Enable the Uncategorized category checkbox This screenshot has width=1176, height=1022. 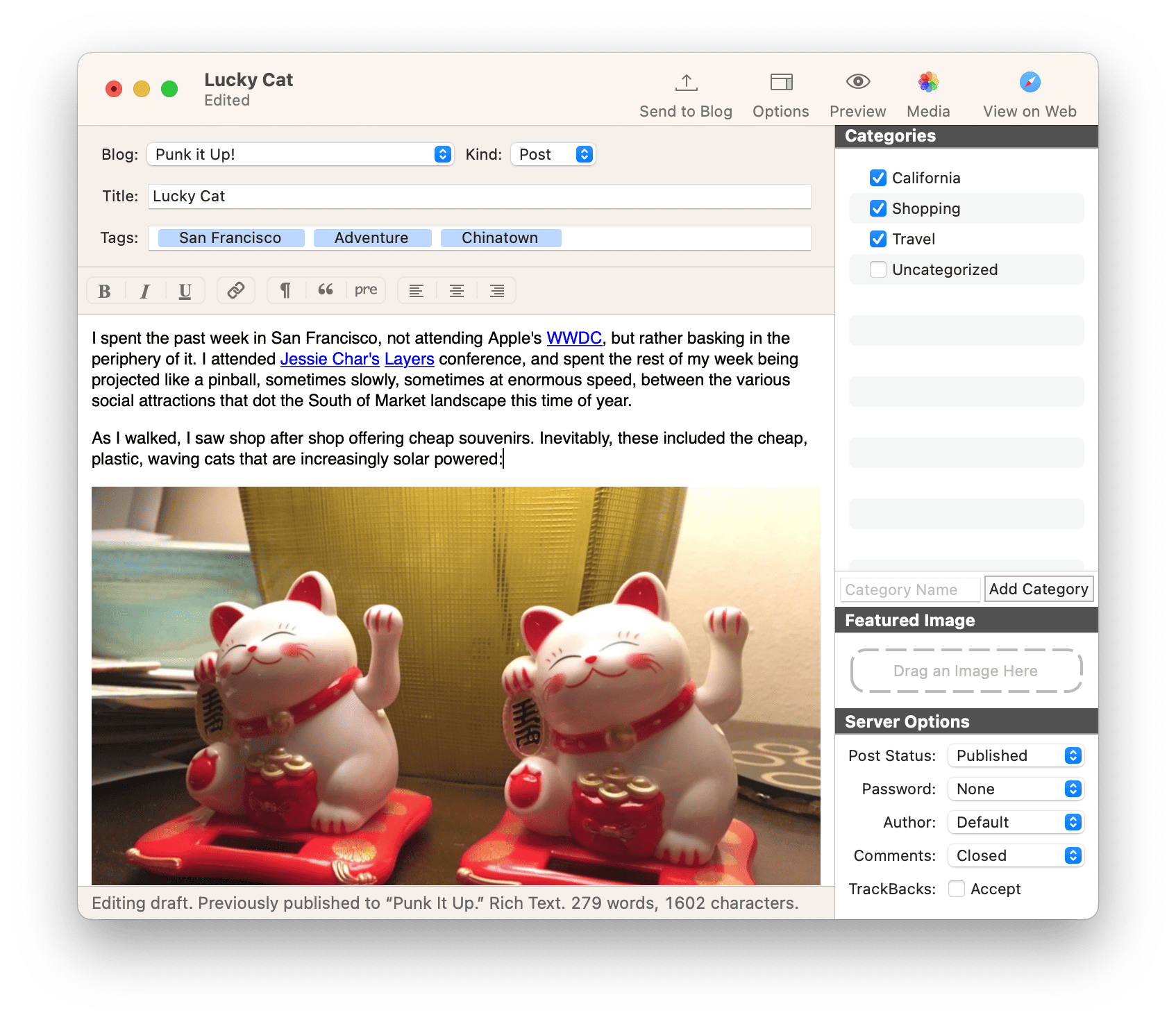coord(878,269)
